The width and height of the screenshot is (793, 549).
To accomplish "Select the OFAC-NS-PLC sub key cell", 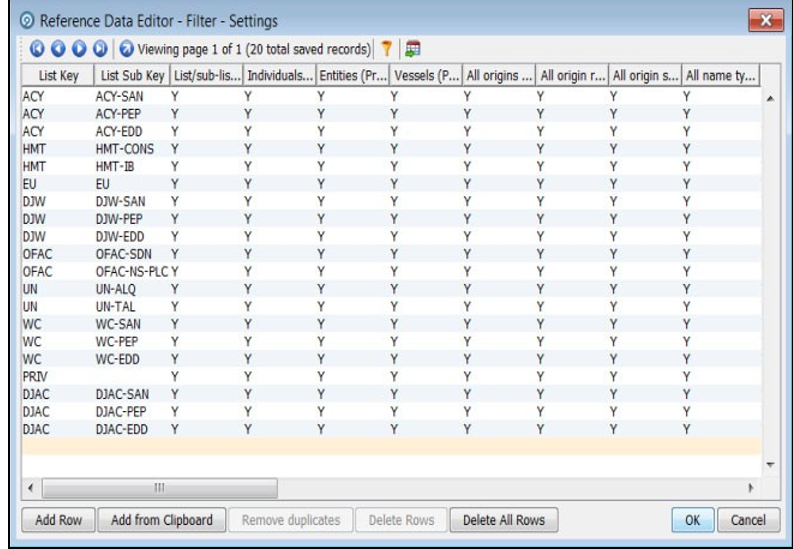I will (x=132, y=271).
